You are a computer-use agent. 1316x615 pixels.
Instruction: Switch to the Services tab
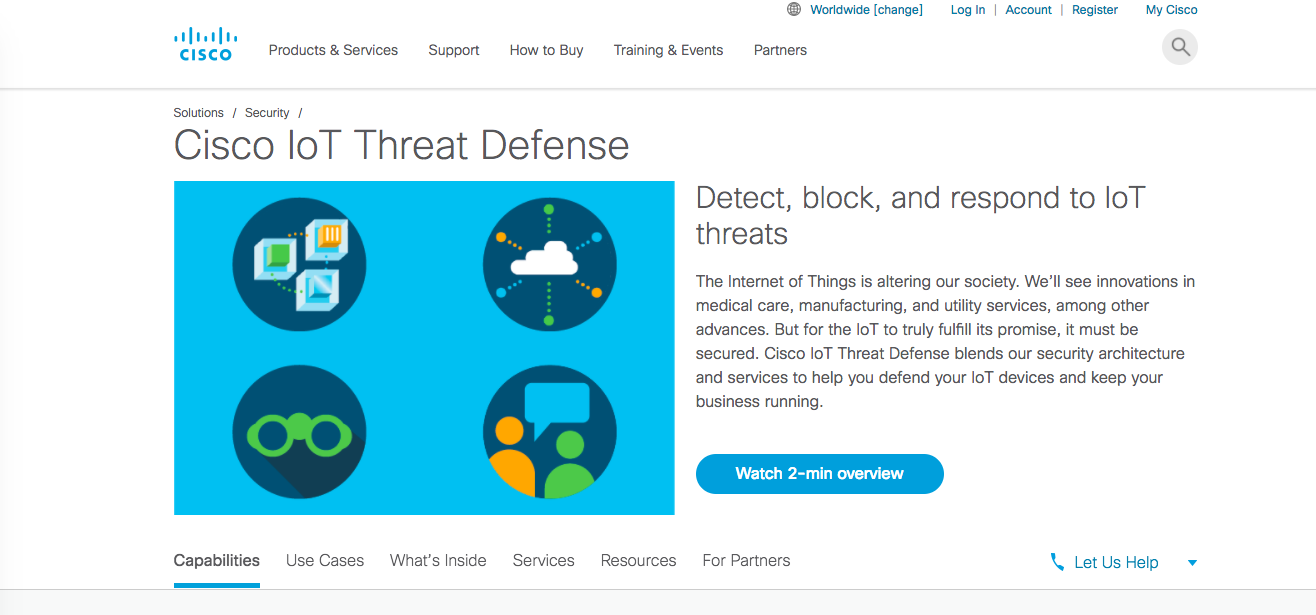[x=544, y=561]
